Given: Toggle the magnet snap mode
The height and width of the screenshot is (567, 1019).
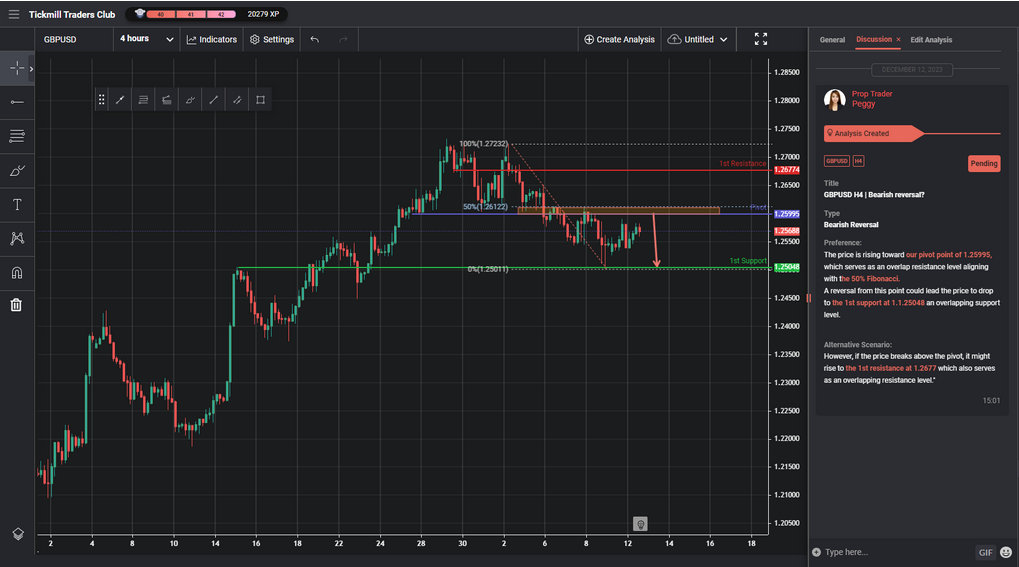Looking at the screenshot, I should pyautogui.click(x=17, y=272).
